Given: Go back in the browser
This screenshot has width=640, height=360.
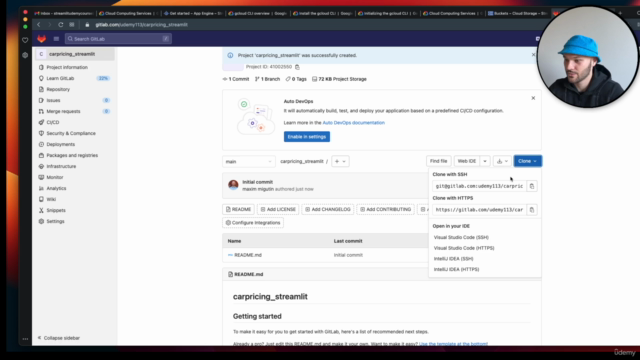Looking at the screenshot, I should pos(39,24).
